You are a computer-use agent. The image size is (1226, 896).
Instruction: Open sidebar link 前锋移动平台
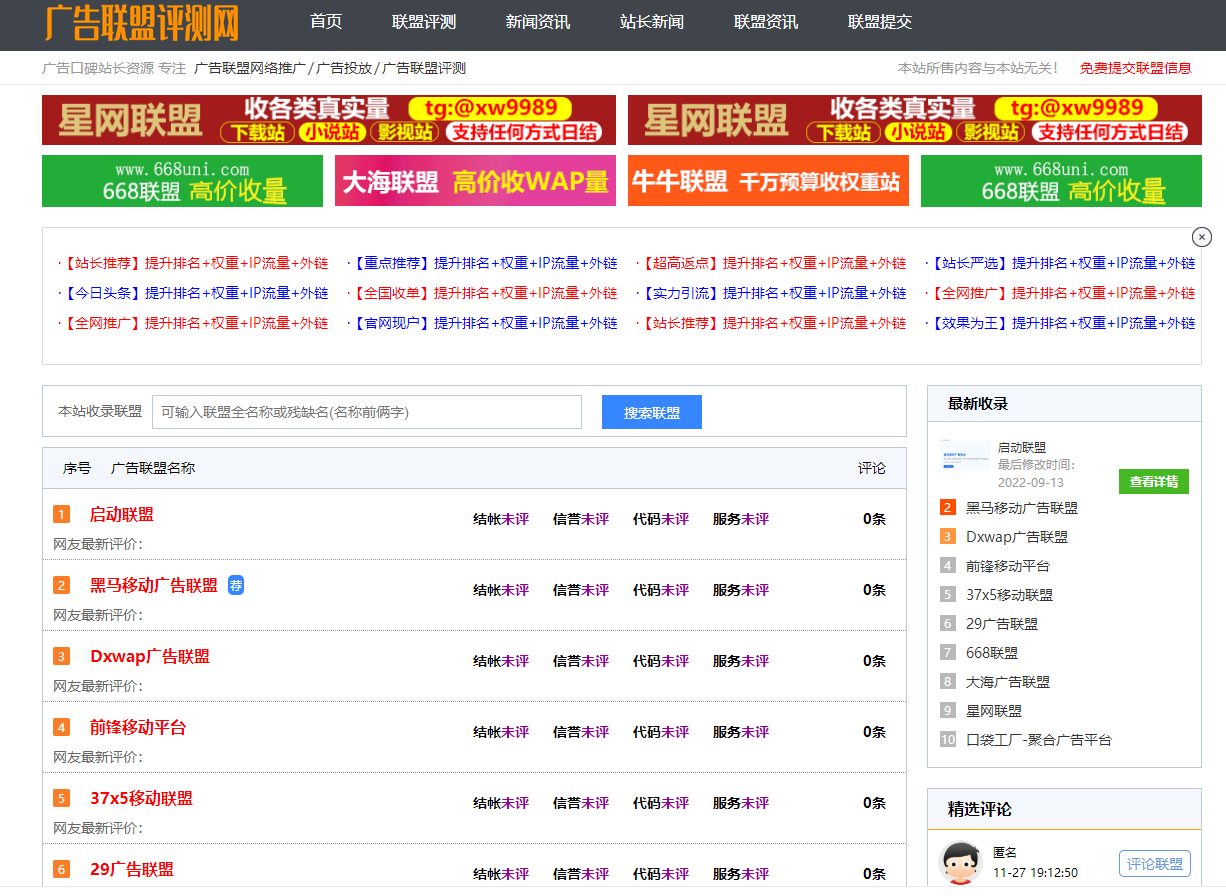point(1008,566)
